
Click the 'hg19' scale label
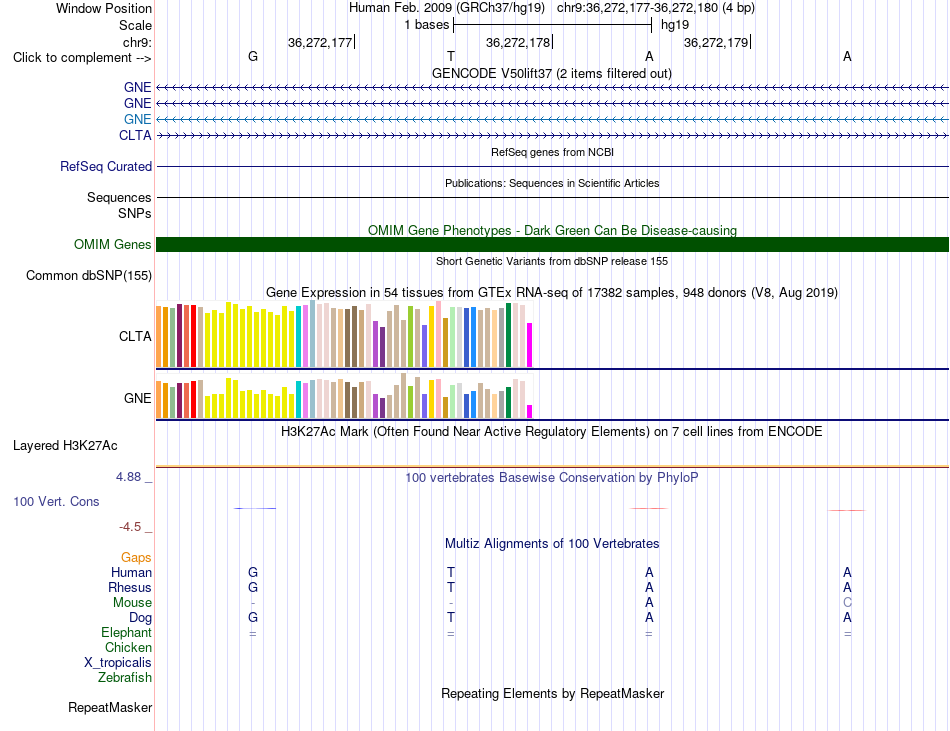point(675,25)
